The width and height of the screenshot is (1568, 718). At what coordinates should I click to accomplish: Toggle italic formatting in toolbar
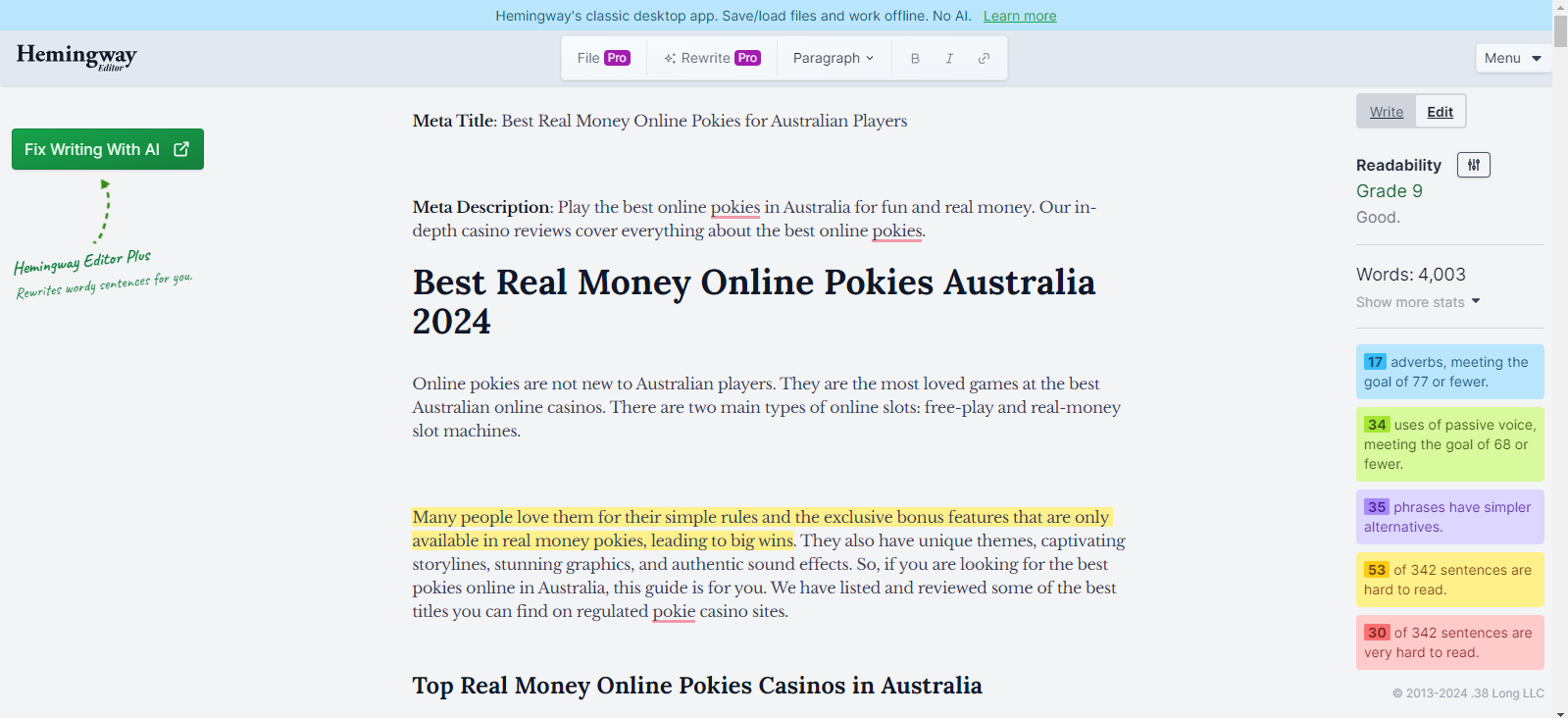pyautogui.click(x=949, y=59)
